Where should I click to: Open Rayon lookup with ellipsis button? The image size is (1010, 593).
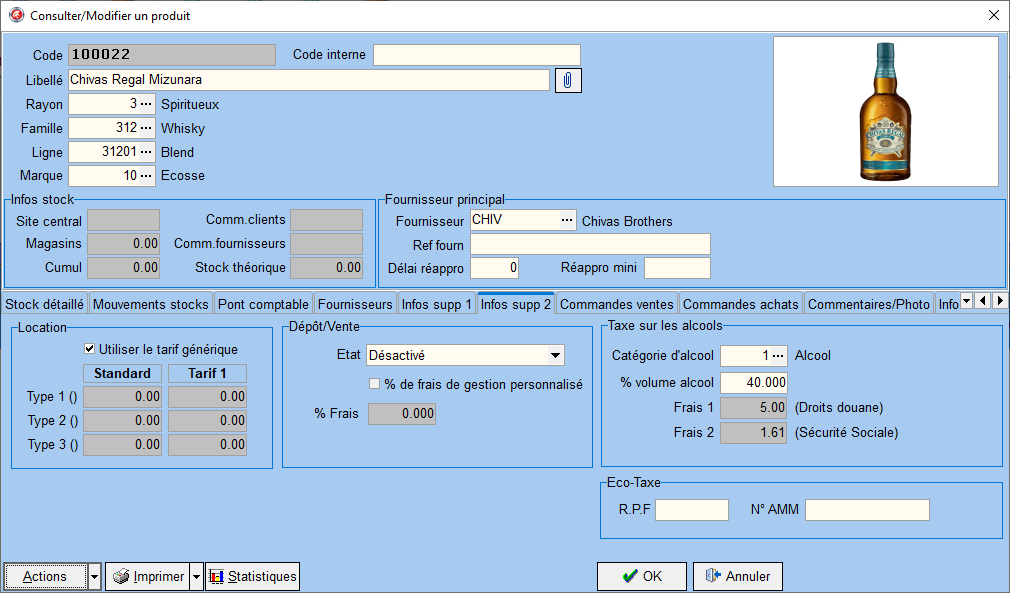click(x=146, y=104)
